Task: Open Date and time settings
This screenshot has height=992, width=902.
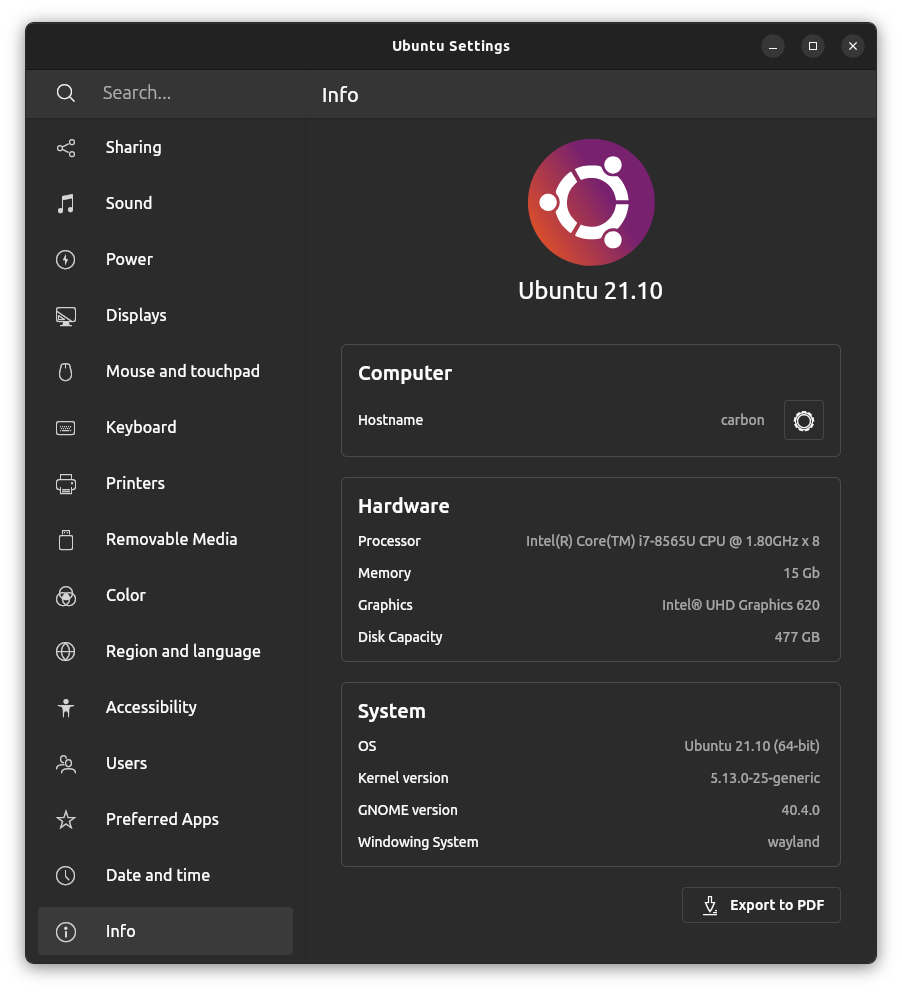Action: 165,875
